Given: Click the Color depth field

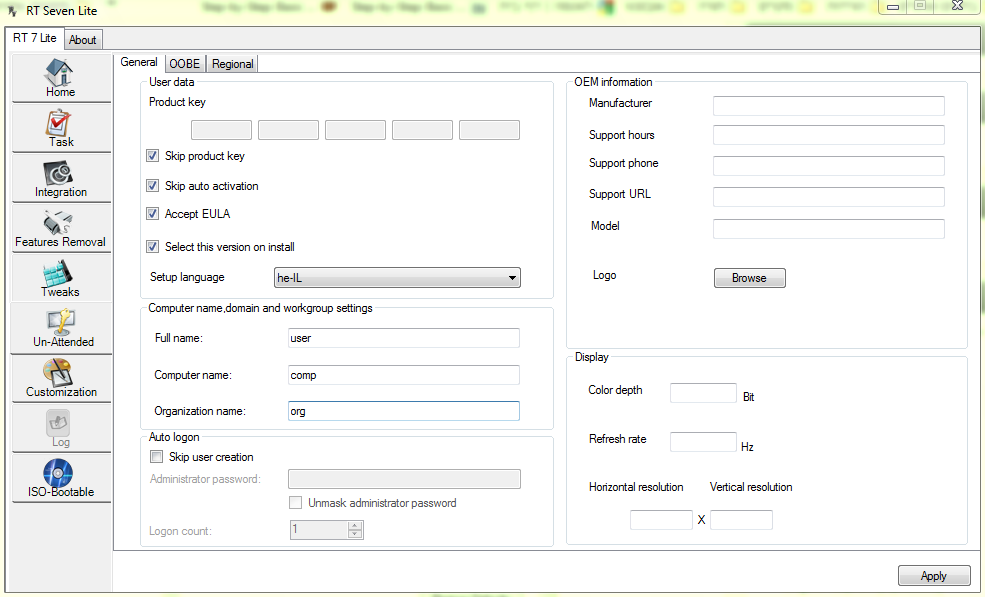Looking at the screenshot, I should click(x=703, y=393).
